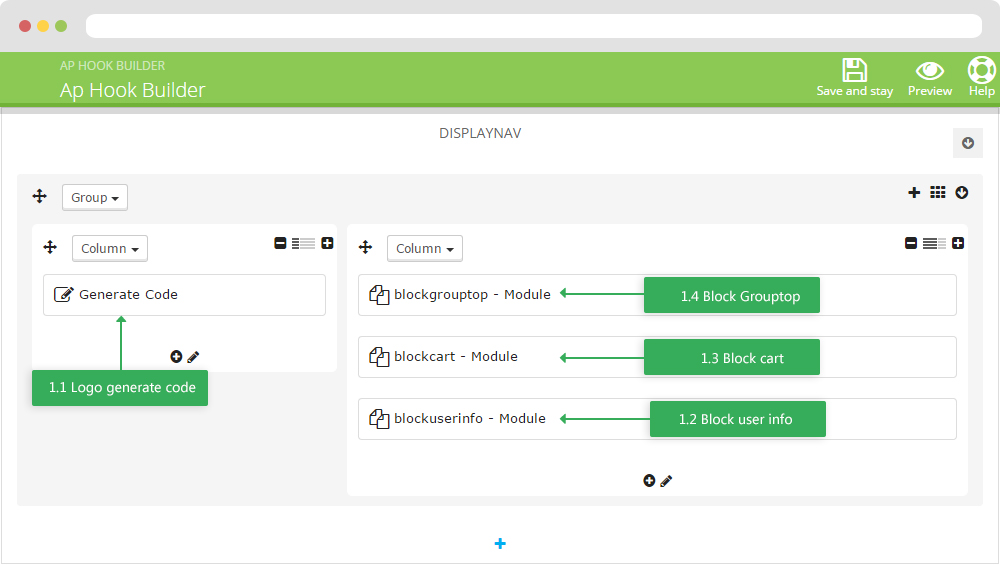
Task: Grab the right Column move handle
Action: pyautogui.click(x=365, y=247)
